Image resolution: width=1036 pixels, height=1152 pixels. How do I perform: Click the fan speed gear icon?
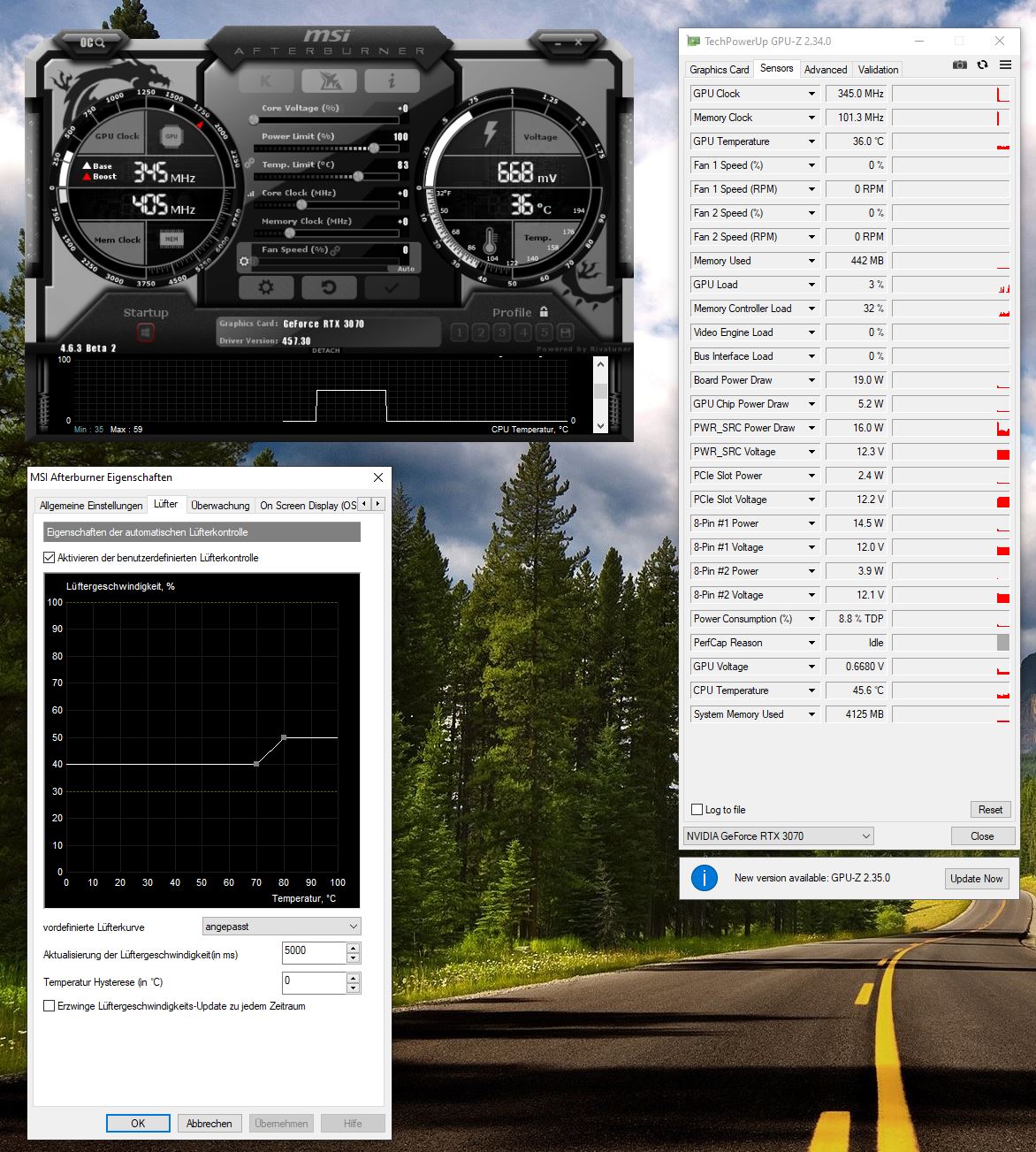[245, 263]
